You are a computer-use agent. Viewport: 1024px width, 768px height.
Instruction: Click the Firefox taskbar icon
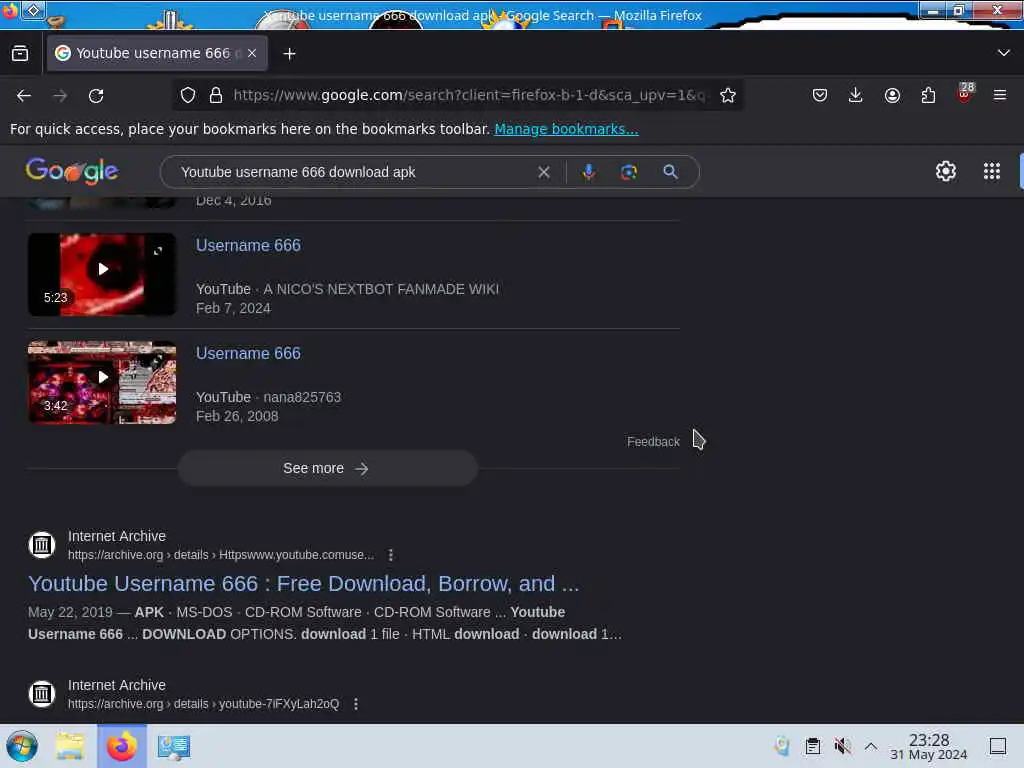tap(122, 746)
